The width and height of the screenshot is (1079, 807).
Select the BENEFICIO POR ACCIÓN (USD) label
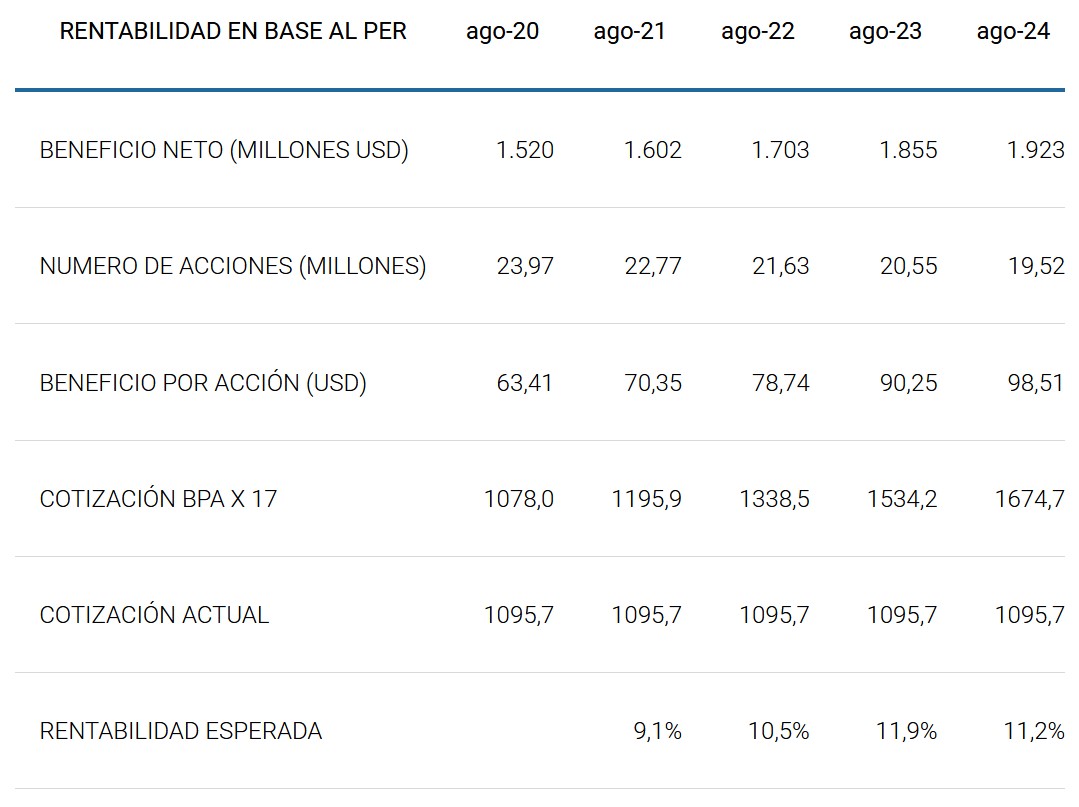click(203, 383)
